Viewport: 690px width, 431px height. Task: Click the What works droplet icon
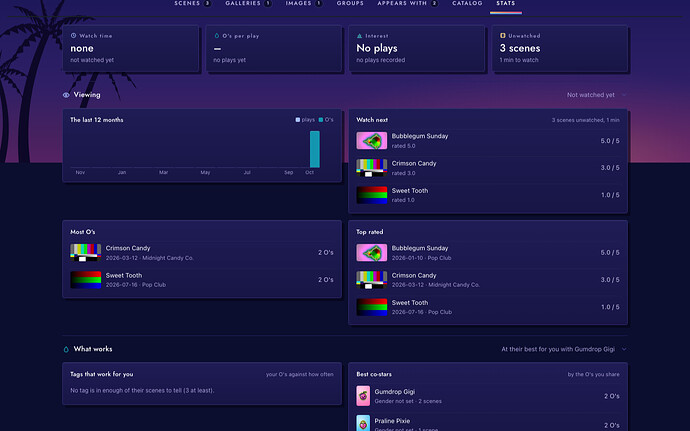tap(66, 349)
